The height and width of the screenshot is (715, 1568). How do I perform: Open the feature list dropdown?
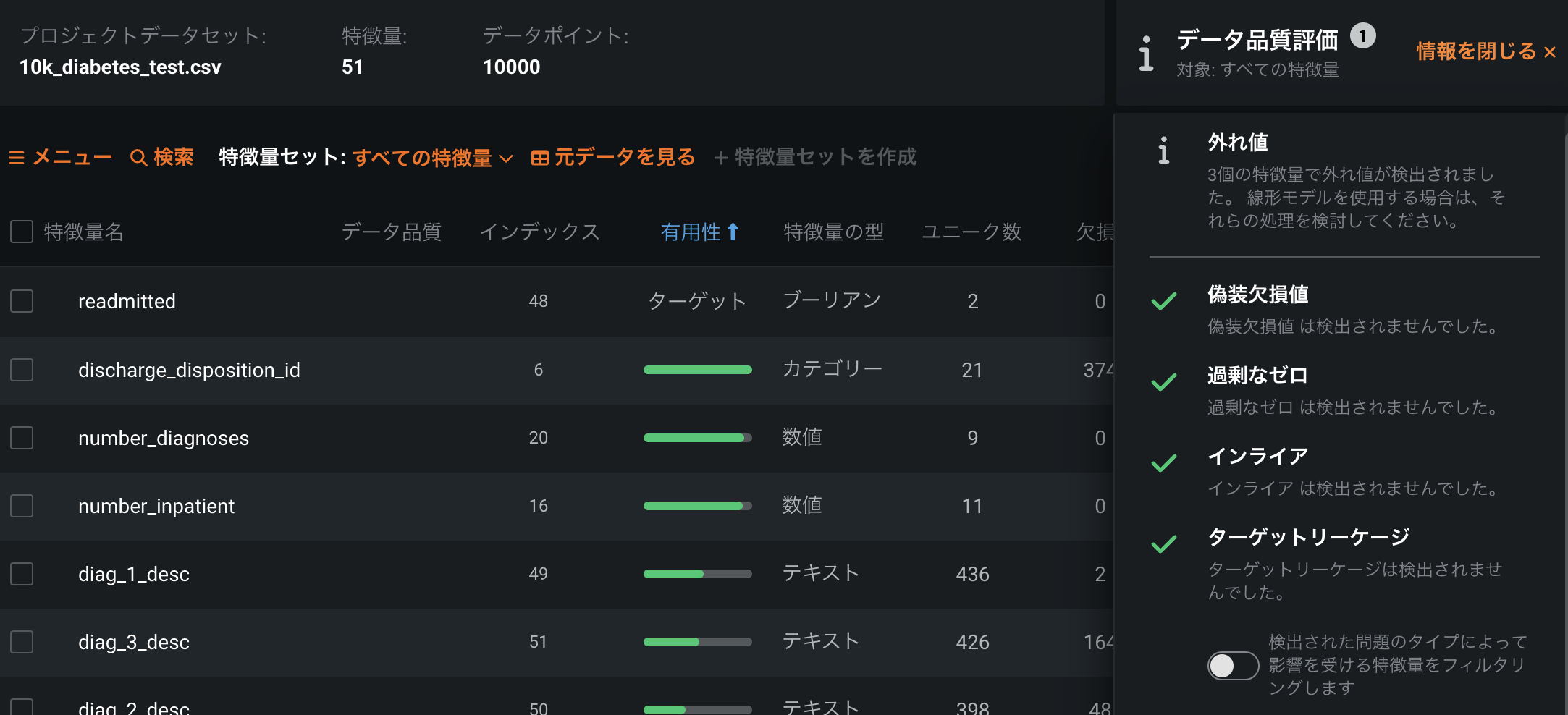point(433,158)
